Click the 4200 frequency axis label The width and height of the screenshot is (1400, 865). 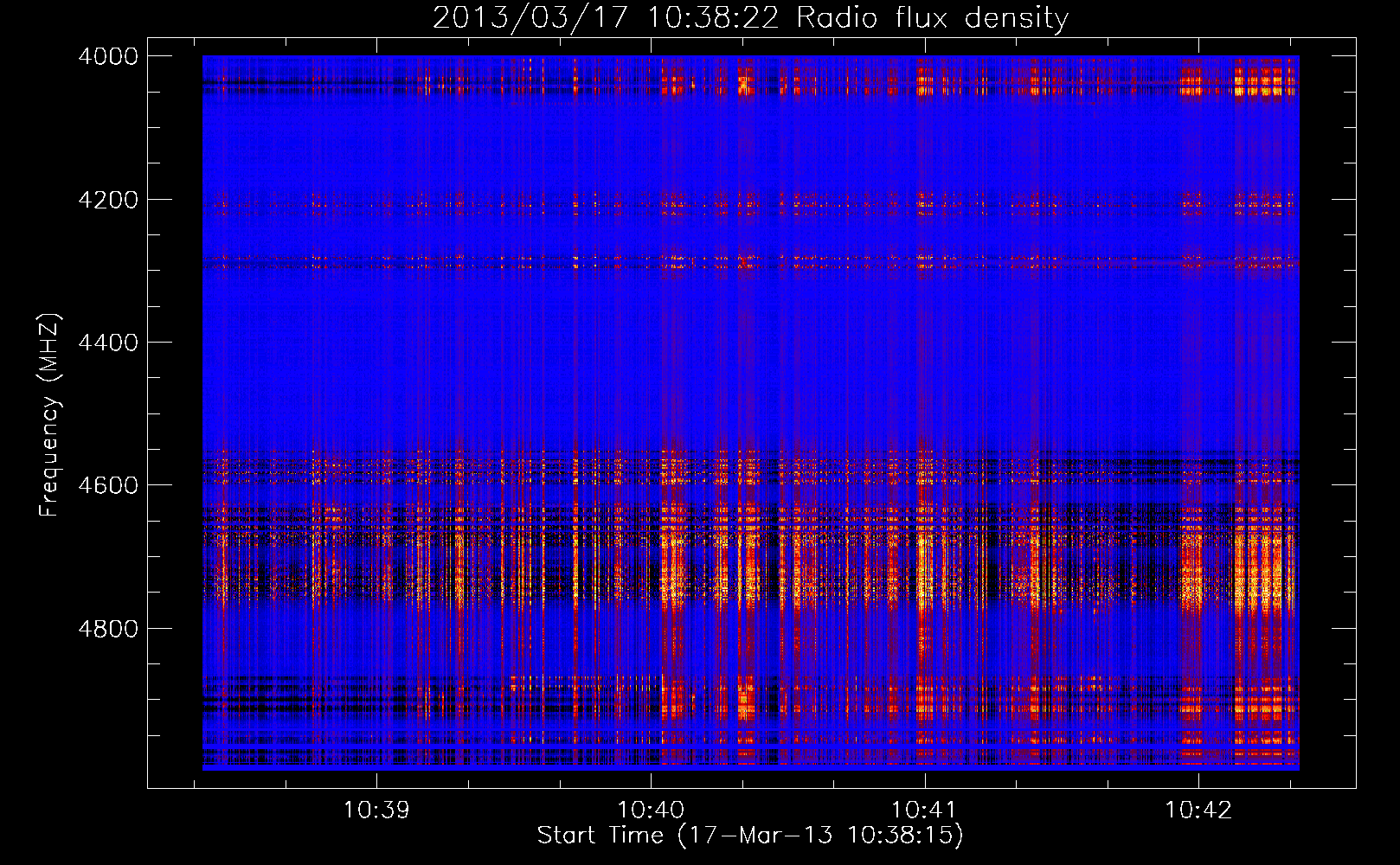click(x=108, y=200)
